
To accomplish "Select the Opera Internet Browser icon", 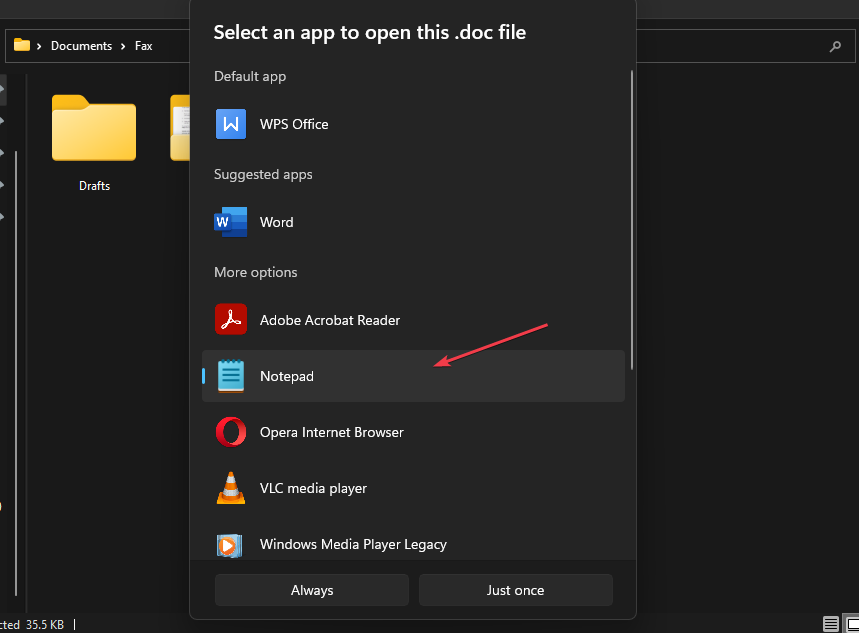I will coord(231,432).
